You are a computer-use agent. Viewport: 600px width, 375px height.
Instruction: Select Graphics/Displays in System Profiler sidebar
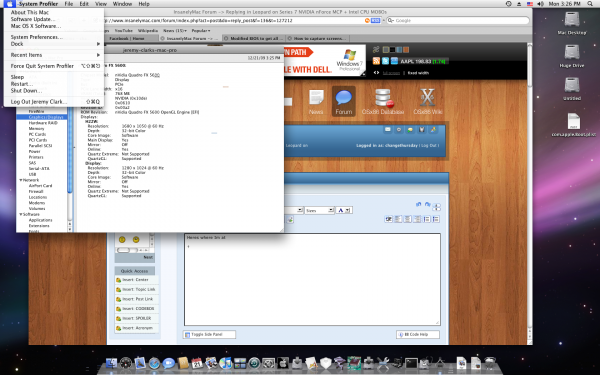45,117
